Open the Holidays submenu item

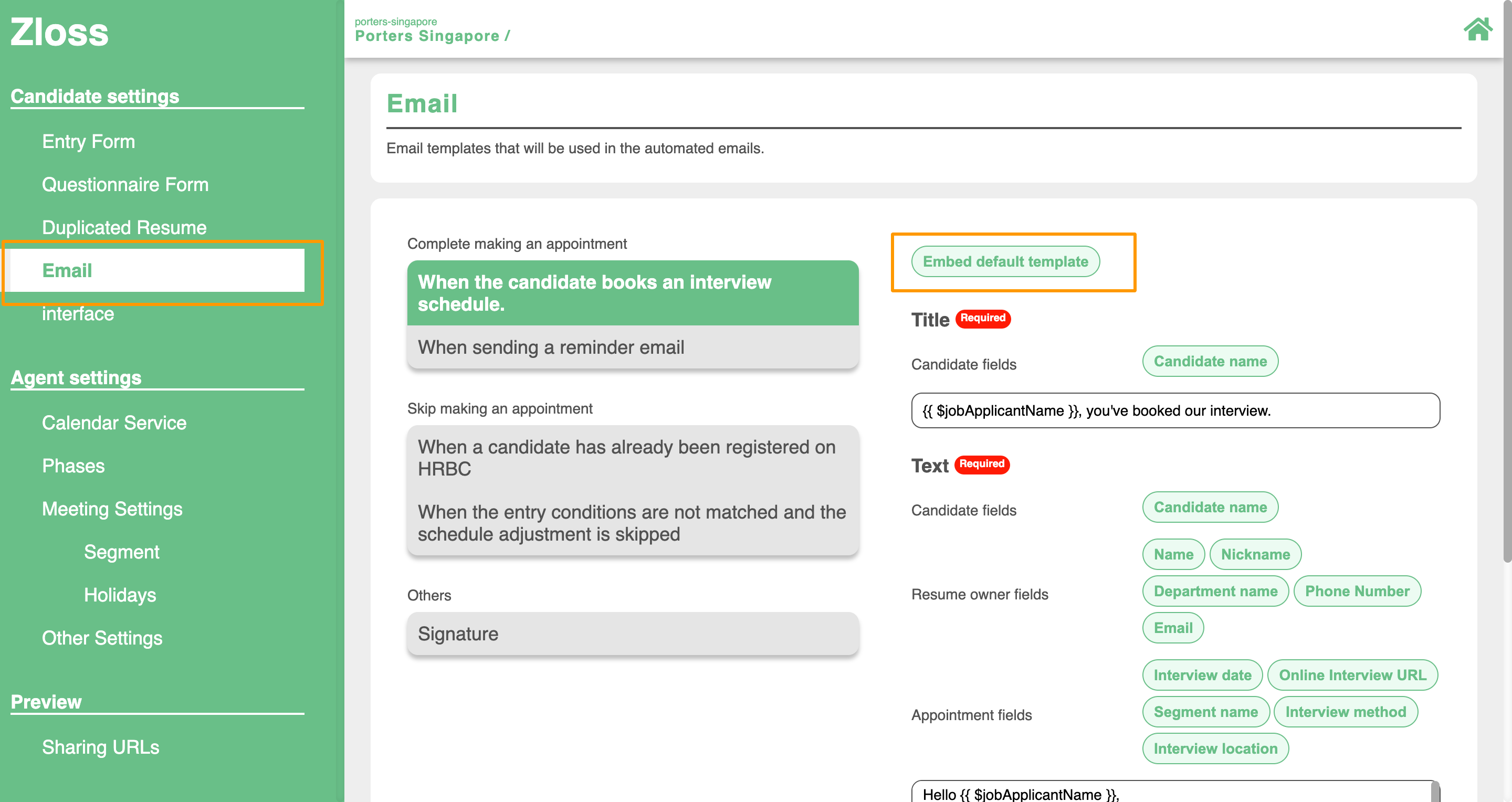point(120,595)
